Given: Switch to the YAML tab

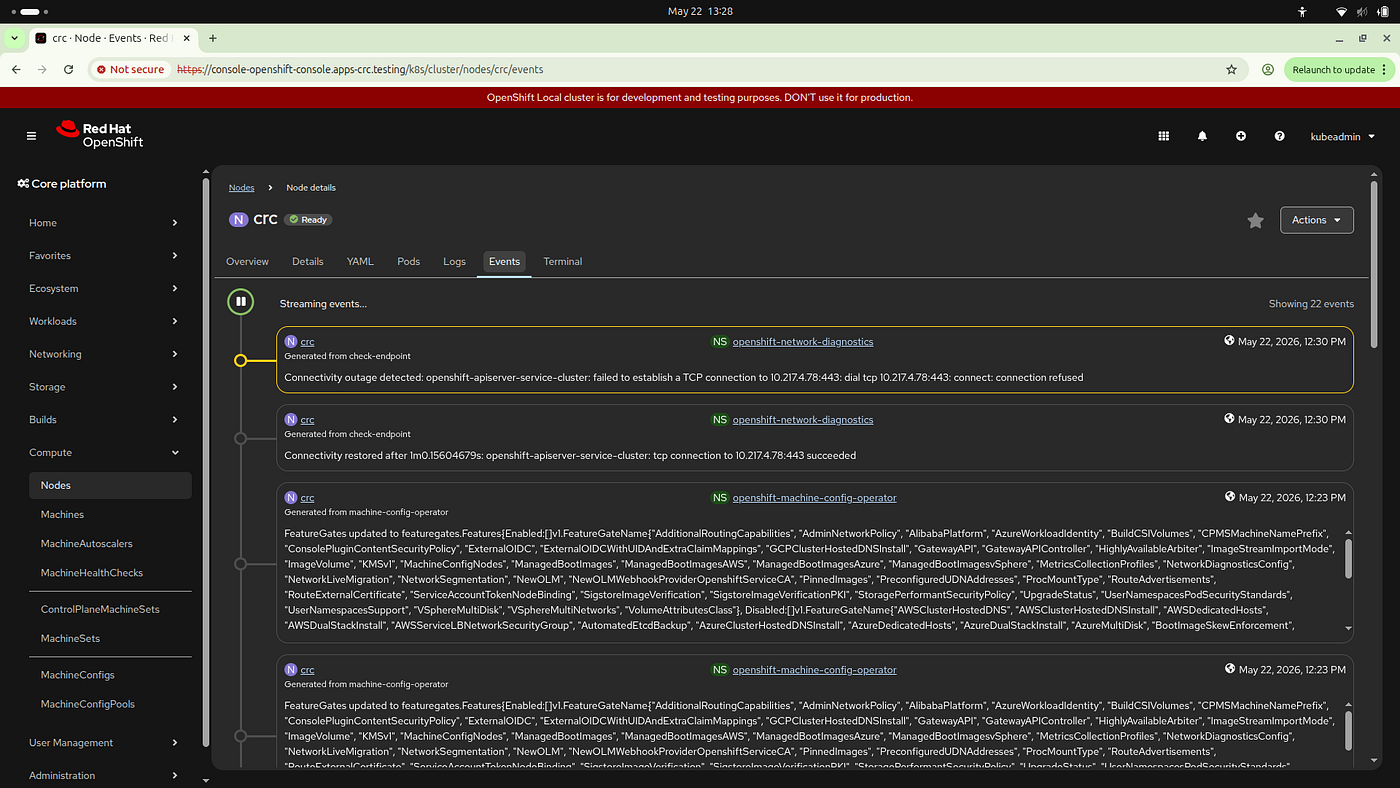Looking at the screenshot, I should click(x=360, y=261).
